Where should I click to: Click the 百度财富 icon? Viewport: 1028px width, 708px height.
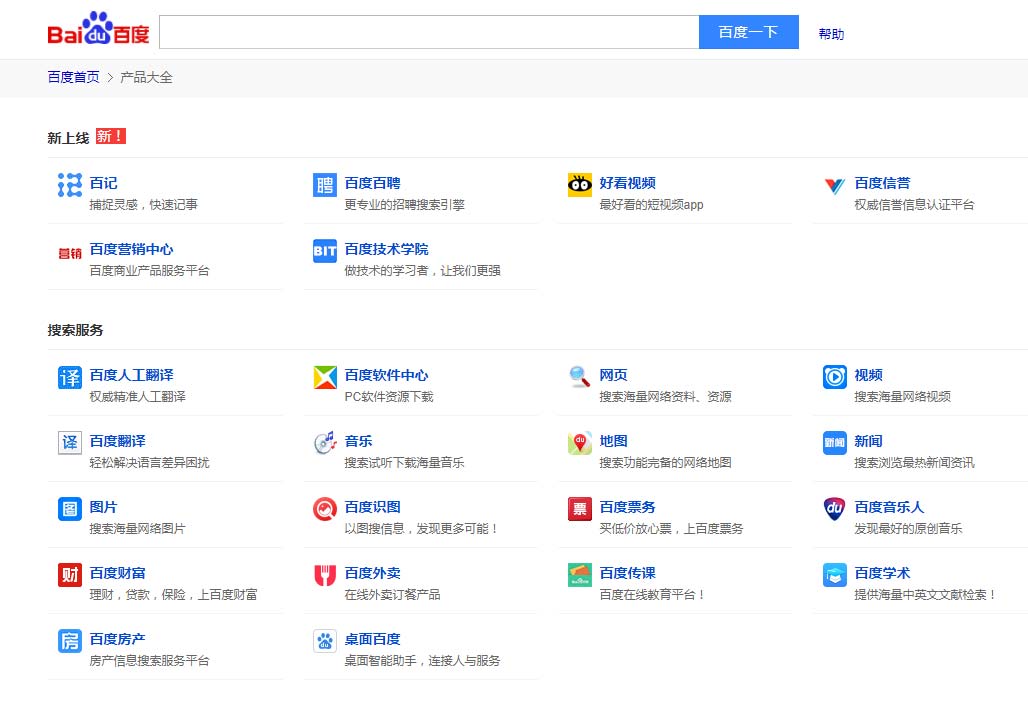70,576
